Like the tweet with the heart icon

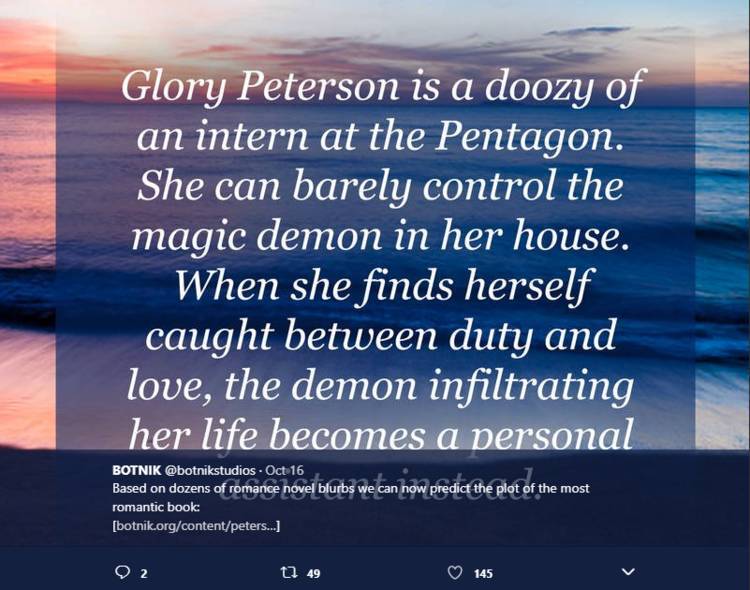tap(454, 572)
